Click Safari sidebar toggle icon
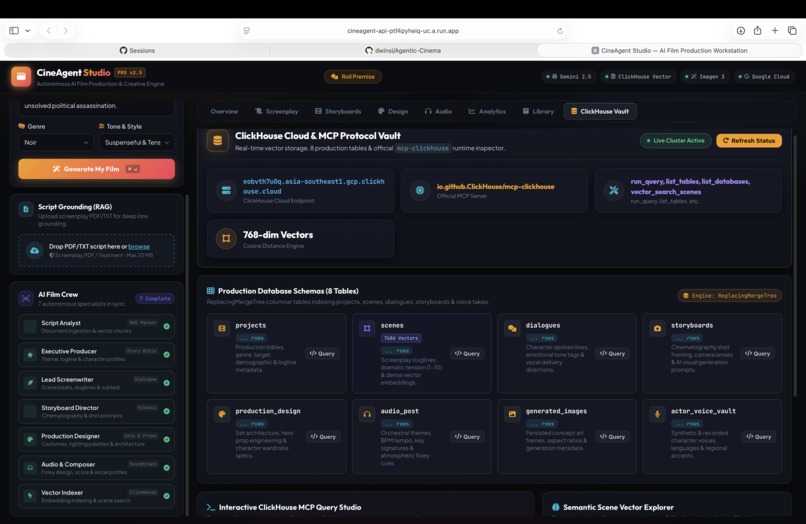The image size is (806, 524). [x=14, y=31]
